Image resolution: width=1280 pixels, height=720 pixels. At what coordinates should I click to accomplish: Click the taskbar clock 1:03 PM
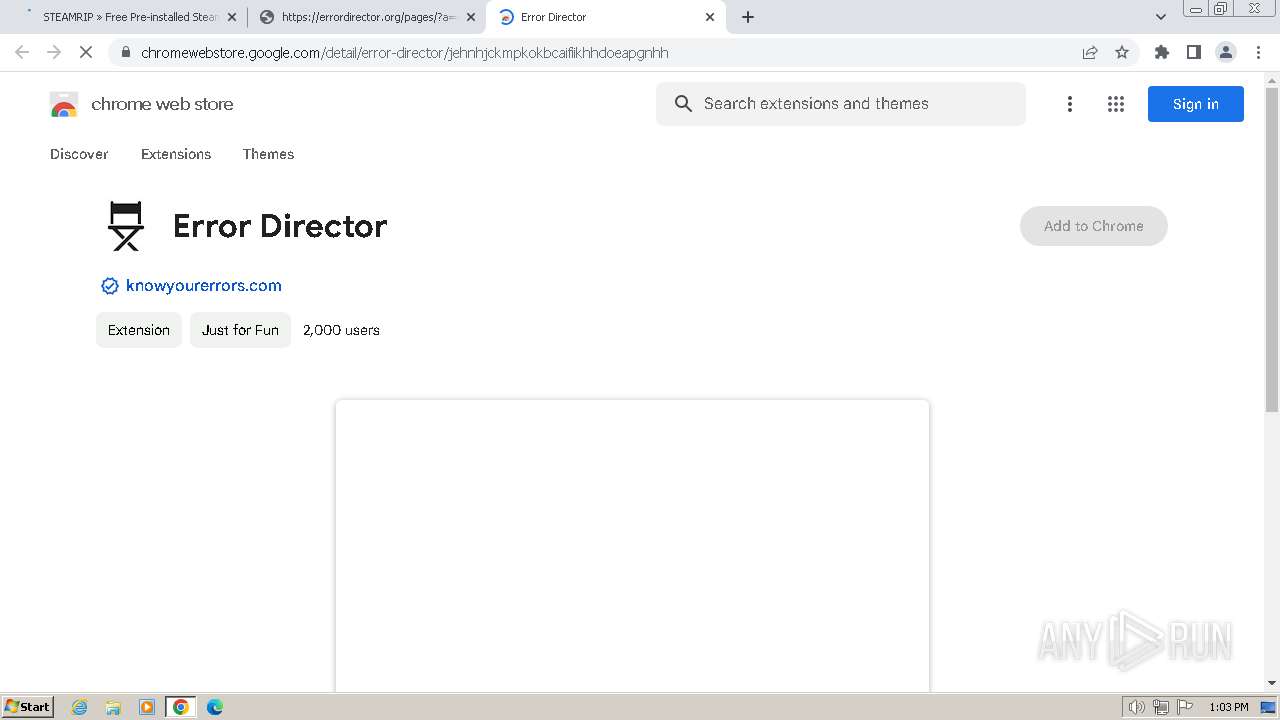pos(1229,707)
